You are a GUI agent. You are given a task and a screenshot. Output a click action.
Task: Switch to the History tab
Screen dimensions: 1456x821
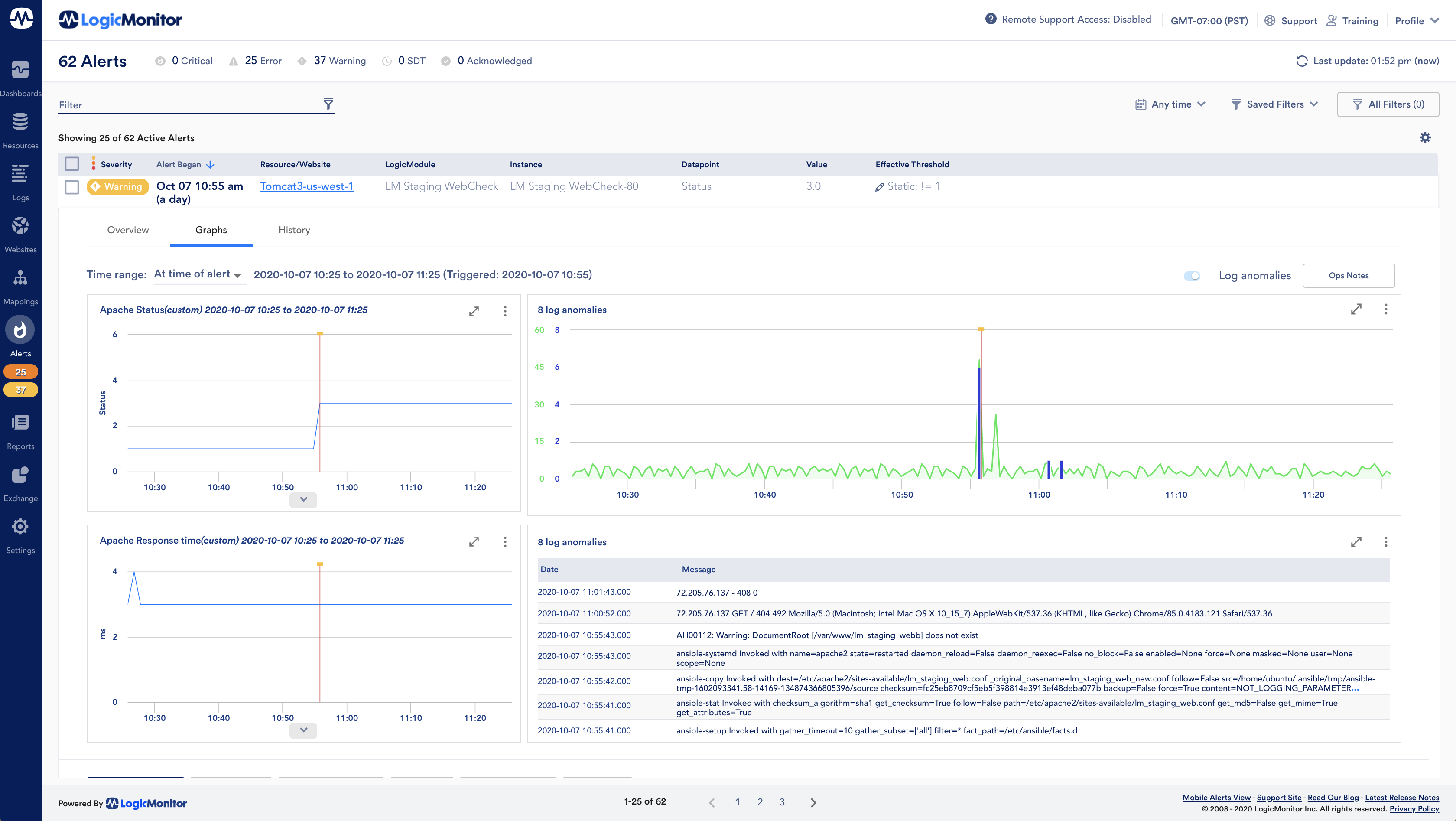[294, 230]
